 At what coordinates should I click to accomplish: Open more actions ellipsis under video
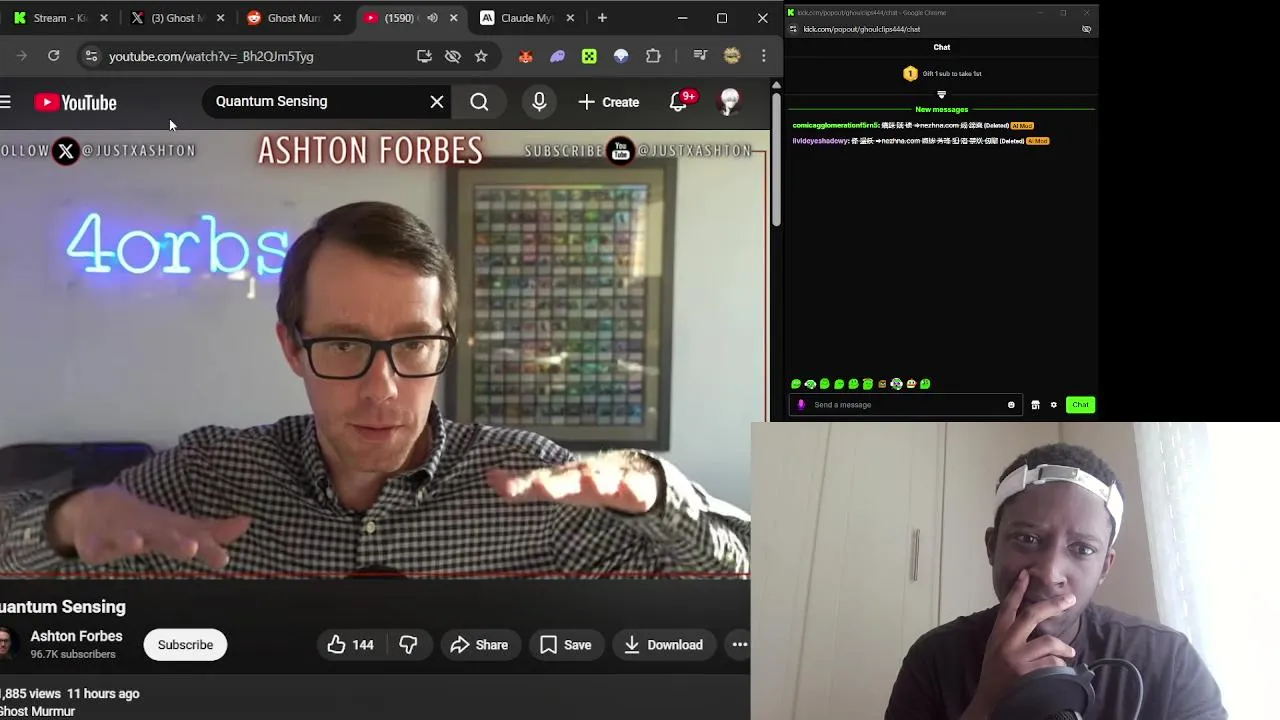[740, 645]
